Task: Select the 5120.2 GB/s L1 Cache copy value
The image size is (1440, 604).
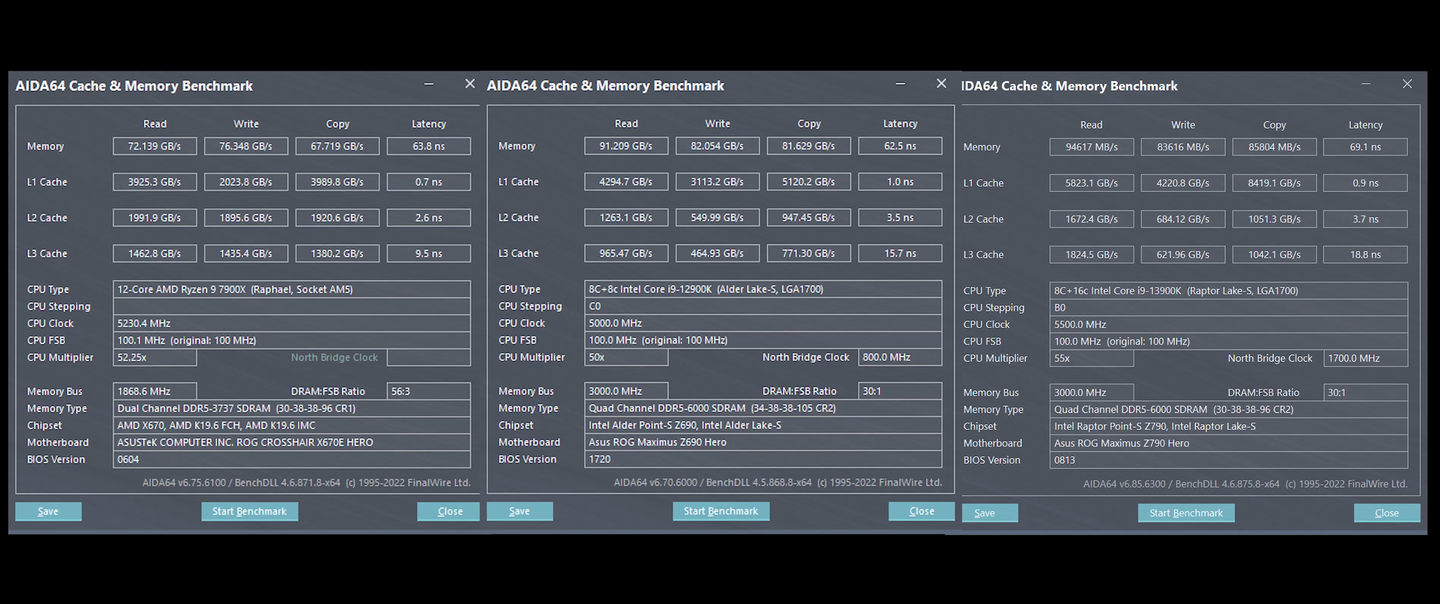Action: coord(809,182)
